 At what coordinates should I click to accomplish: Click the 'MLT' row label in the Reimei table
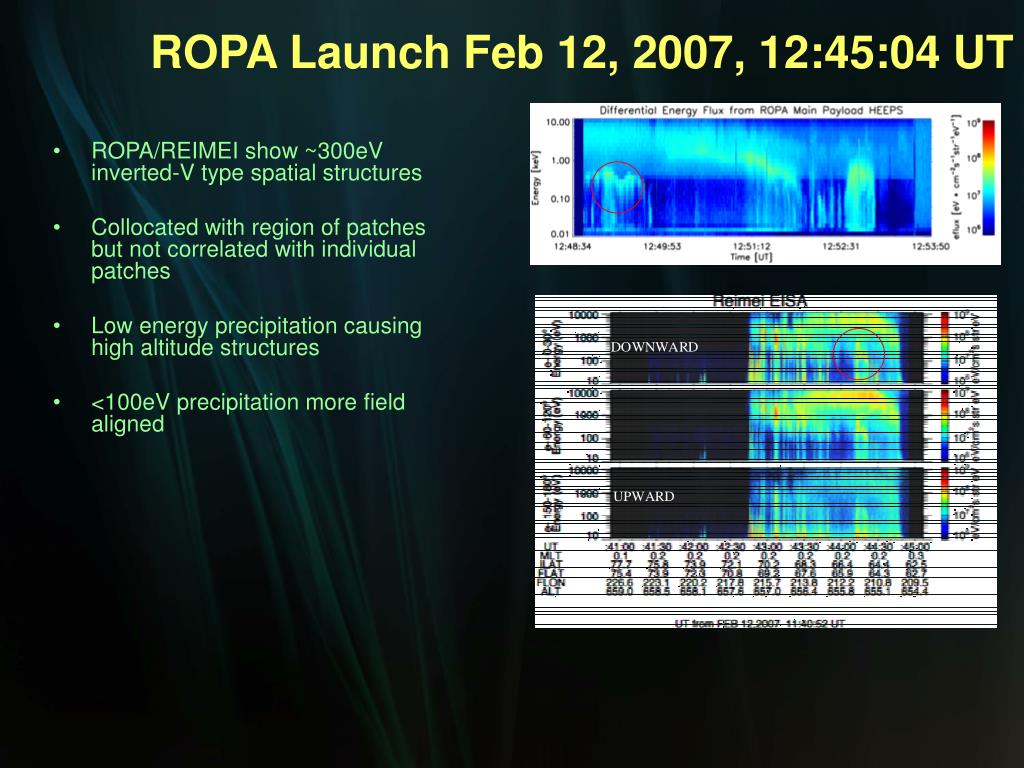pos(551,556)
